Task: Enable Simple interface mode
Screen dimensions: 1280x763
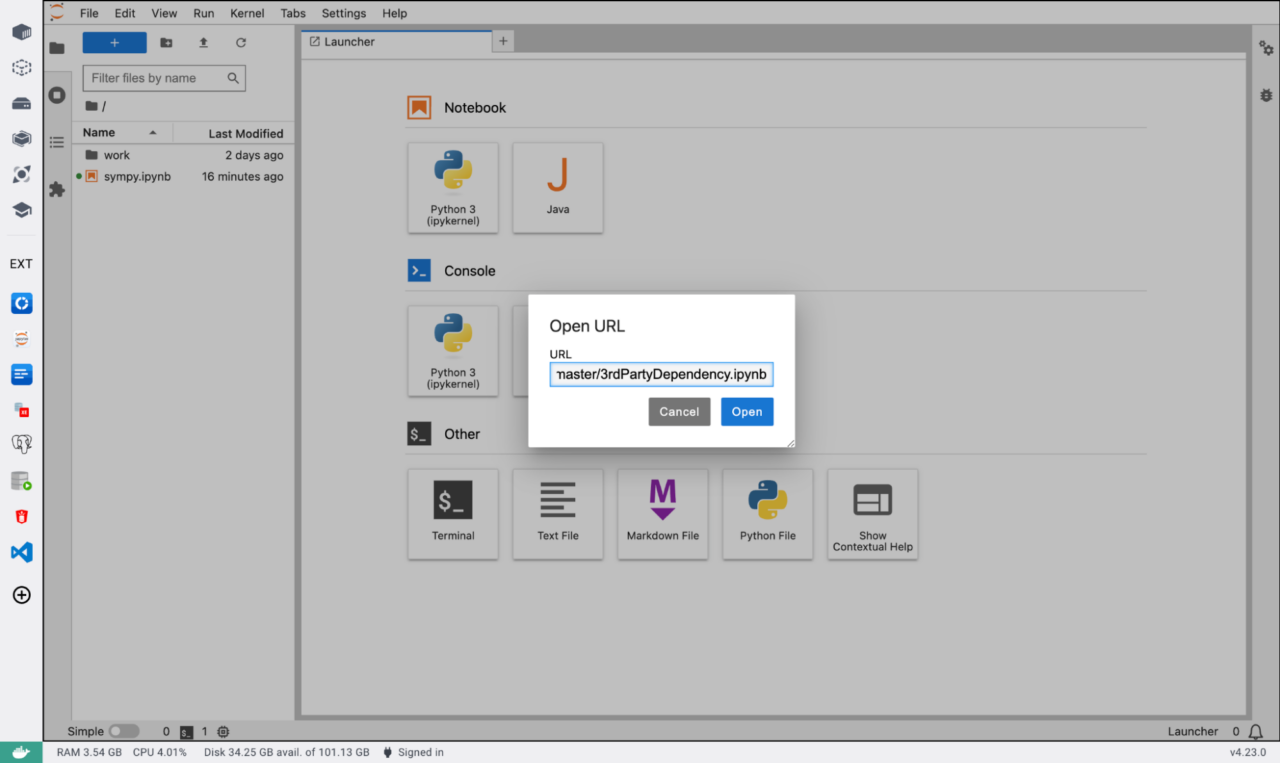Action: pyautogui.click(x=123, y=731)
